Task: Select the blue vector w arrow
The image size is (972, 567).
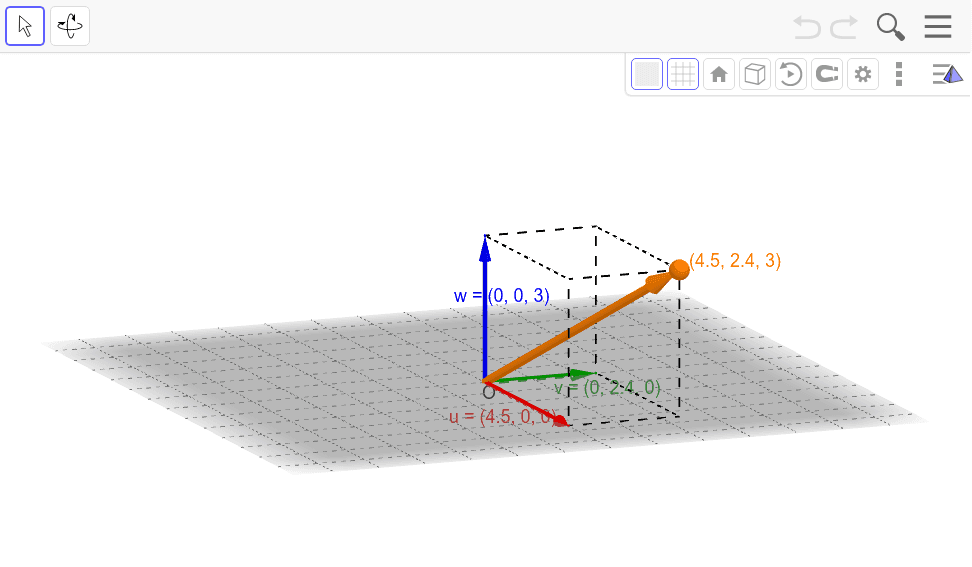Action: pyautogui.click(x=485, y=307)
